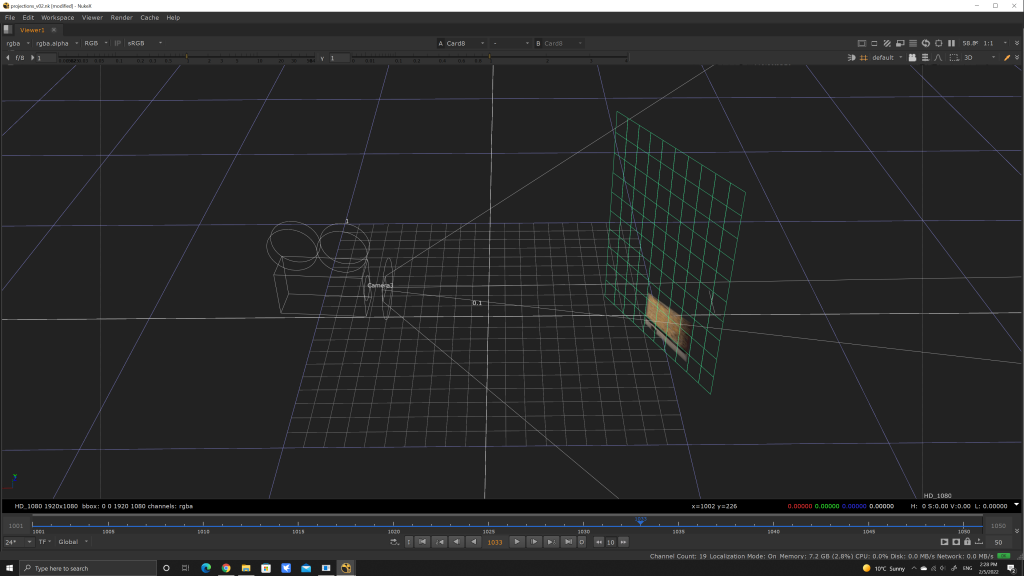Toggle the IP input process button
This screenshot has height=576, width=1024.
coord(118,43)
